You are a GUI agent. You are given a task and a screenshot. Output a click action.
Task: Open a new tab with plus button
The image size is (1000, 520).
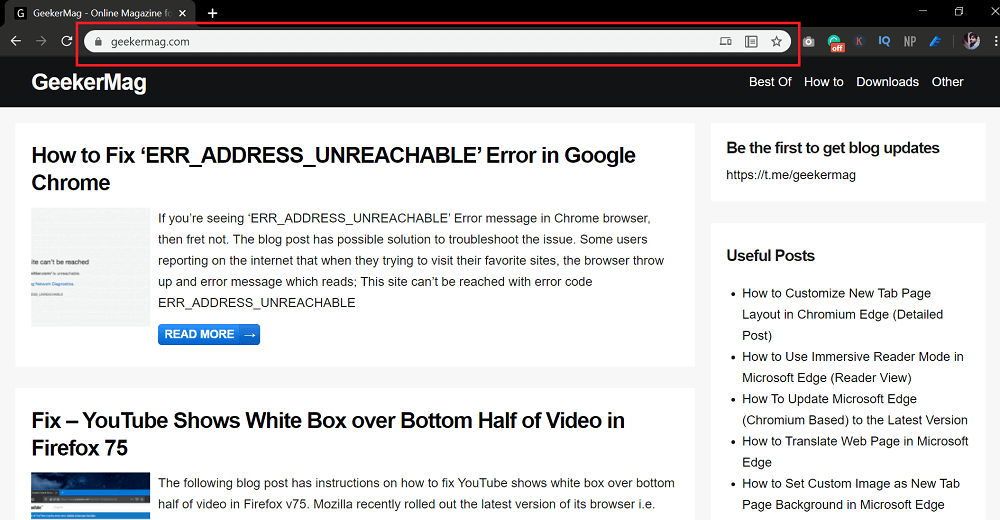pyautogui.click(x=212, y=13)
